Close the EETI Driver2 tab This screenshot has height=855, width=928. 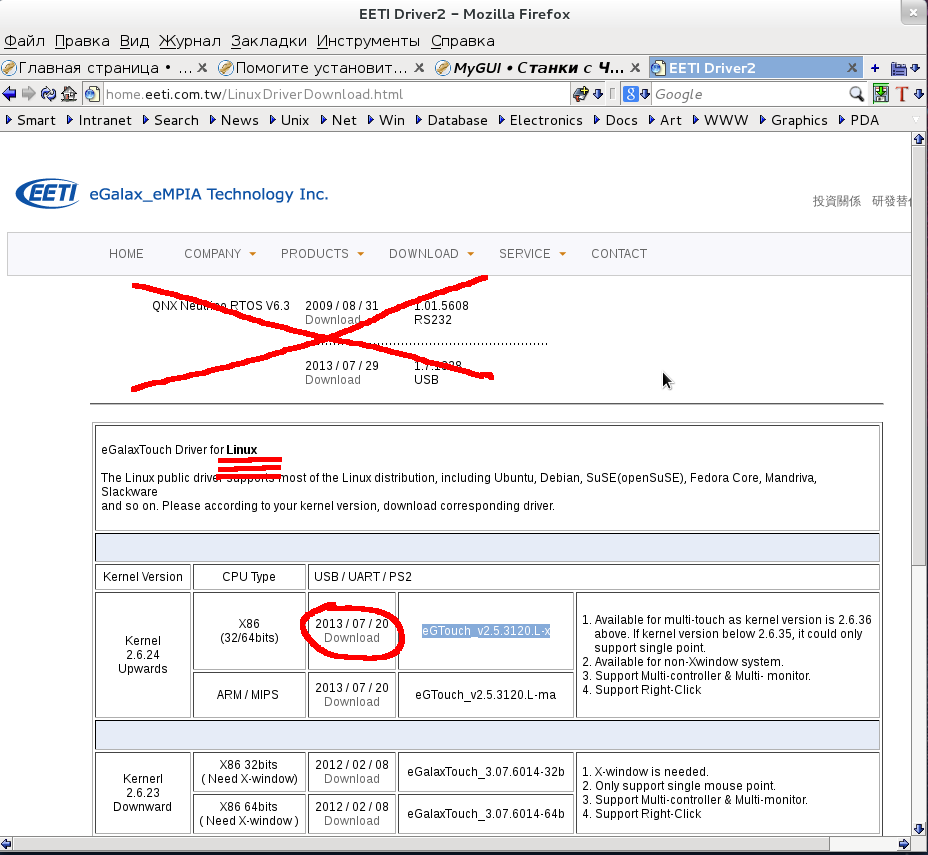852,67
